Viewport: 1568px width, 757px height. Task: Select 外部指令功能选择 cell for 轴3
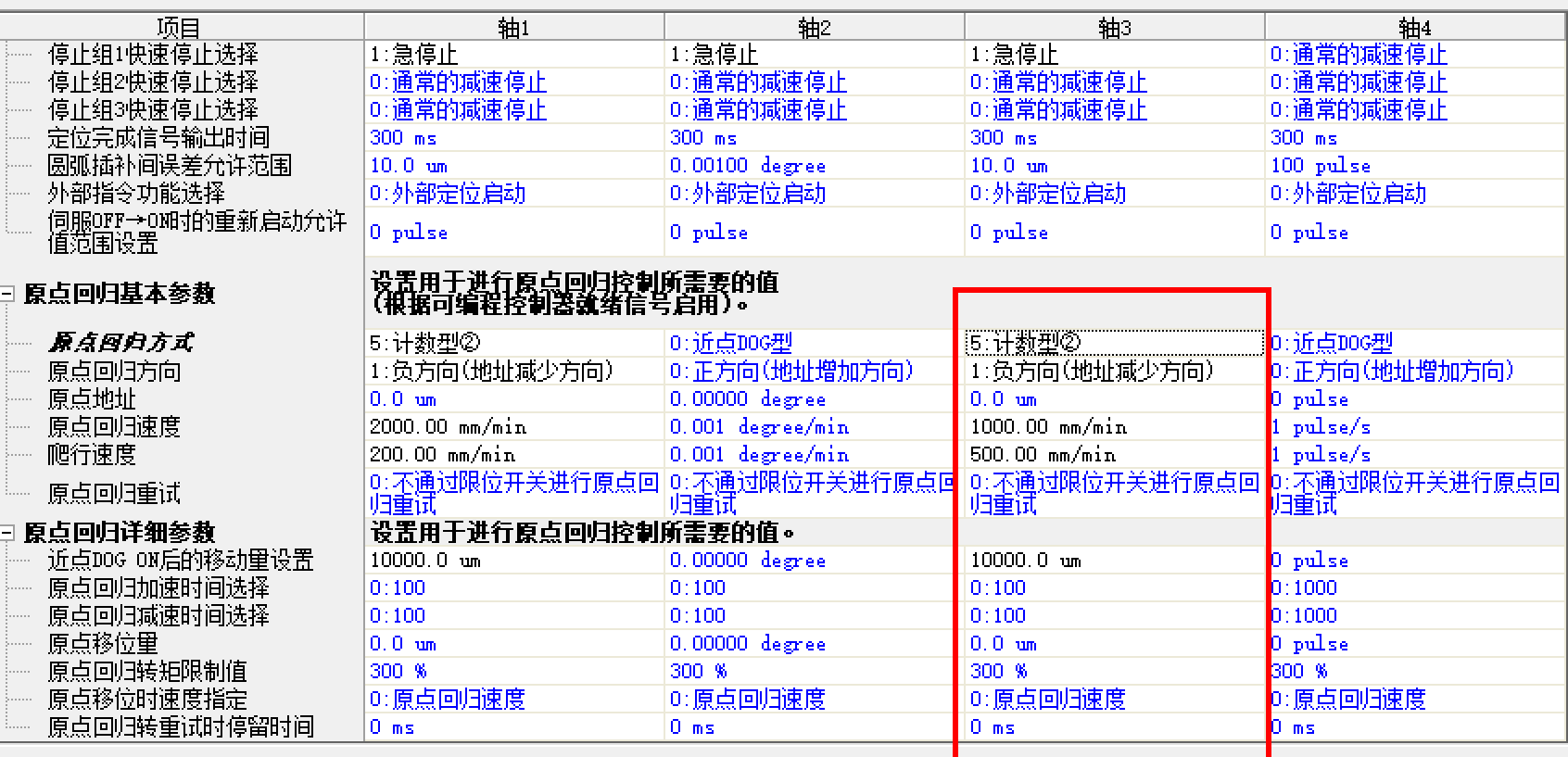point(1114,194)
